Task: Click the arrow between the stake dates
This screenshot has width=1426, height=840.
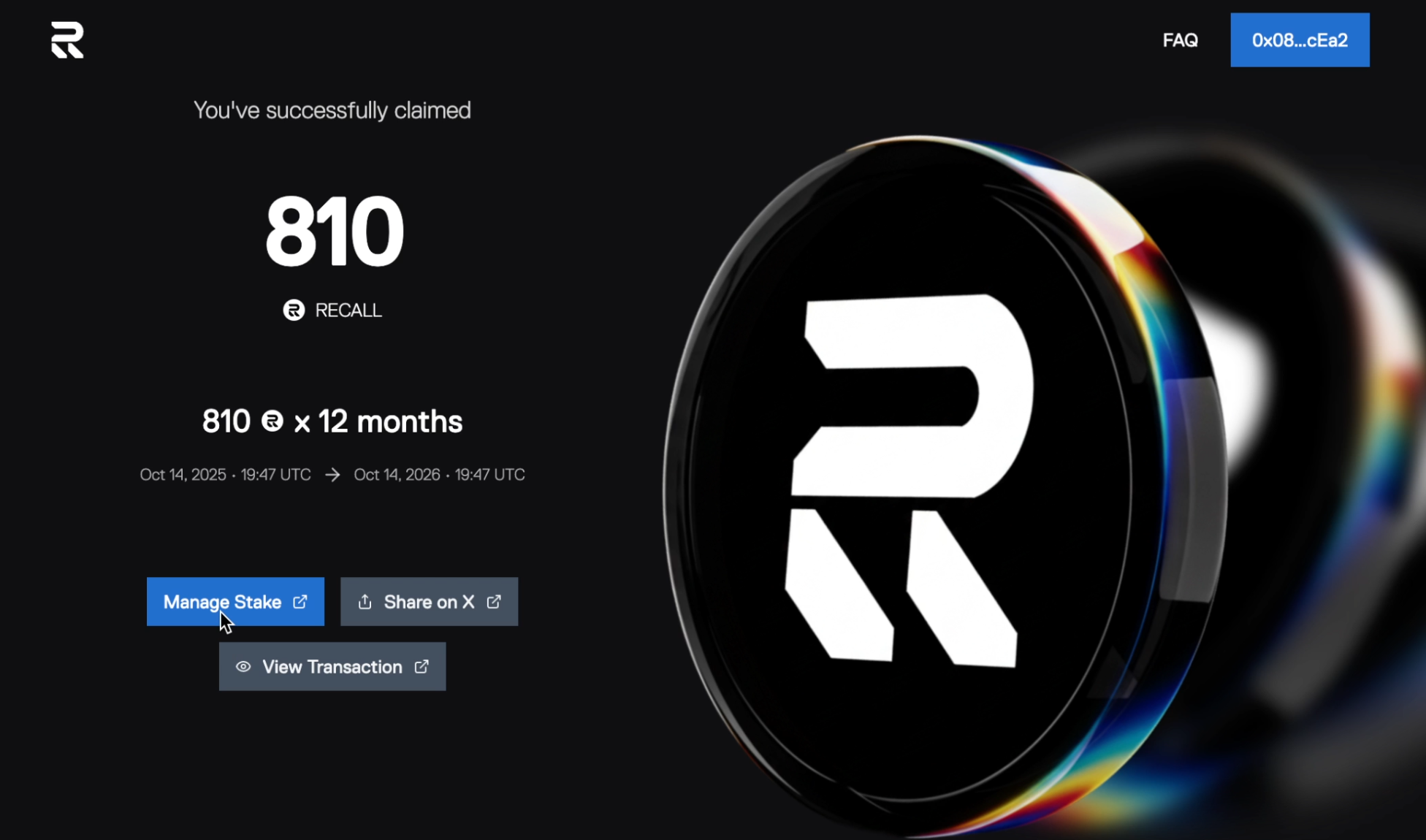Action: [x=332, y=475]
